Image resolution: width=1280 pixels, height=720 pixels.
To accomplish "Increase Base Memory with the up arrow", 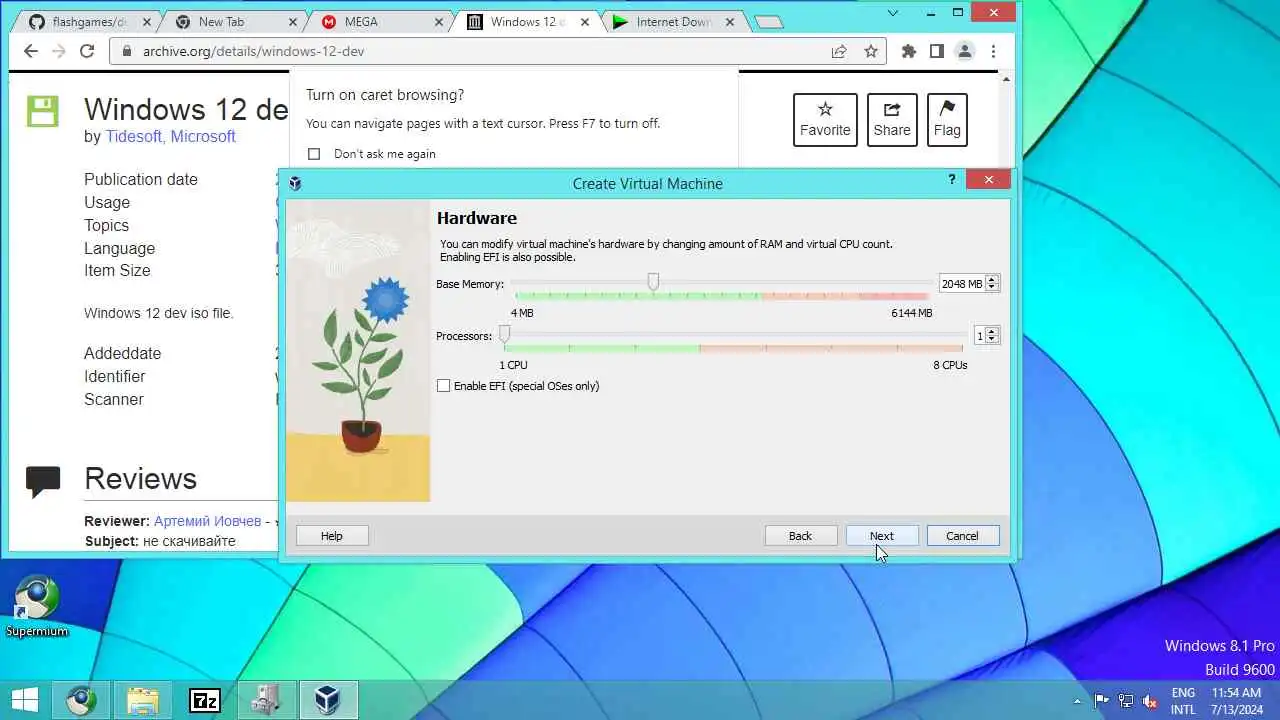I will (x=992, y=280).
